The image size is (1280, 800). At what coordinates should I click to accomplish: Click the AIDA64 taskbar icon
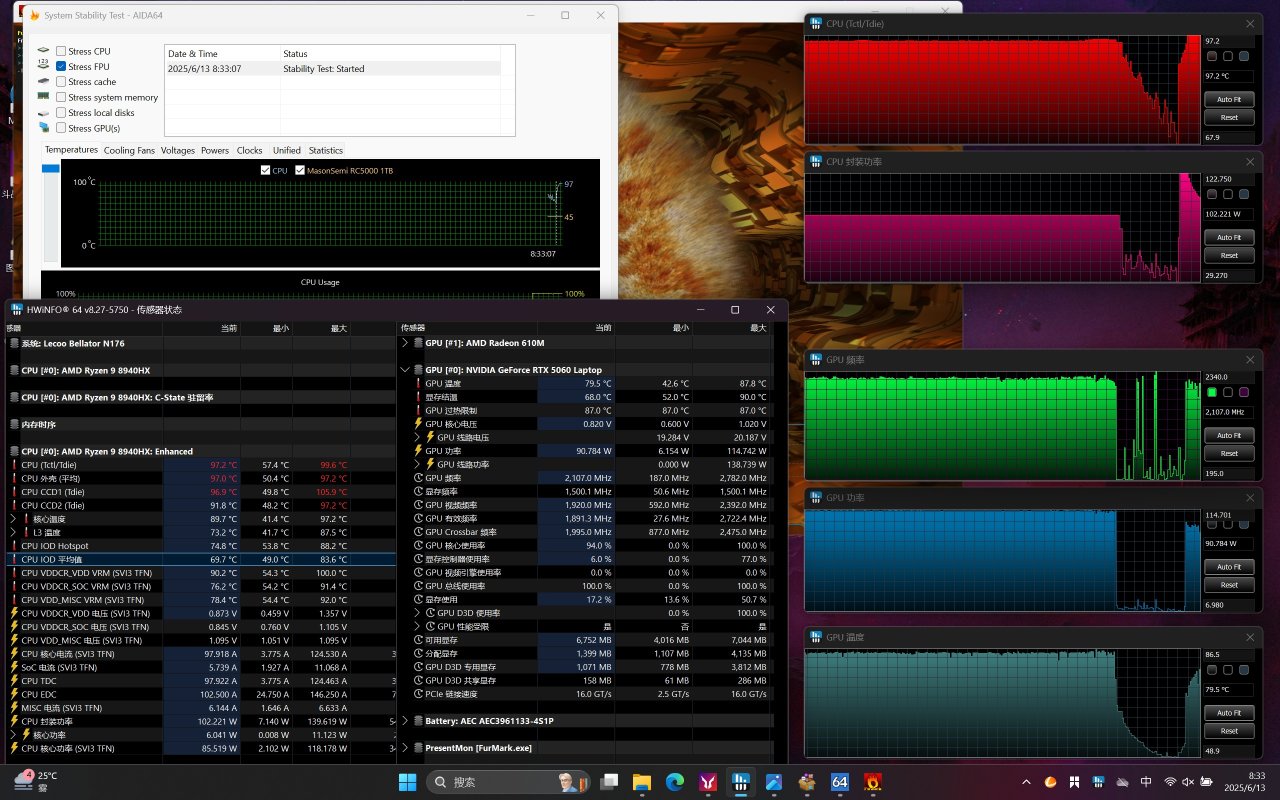point(839,782)
